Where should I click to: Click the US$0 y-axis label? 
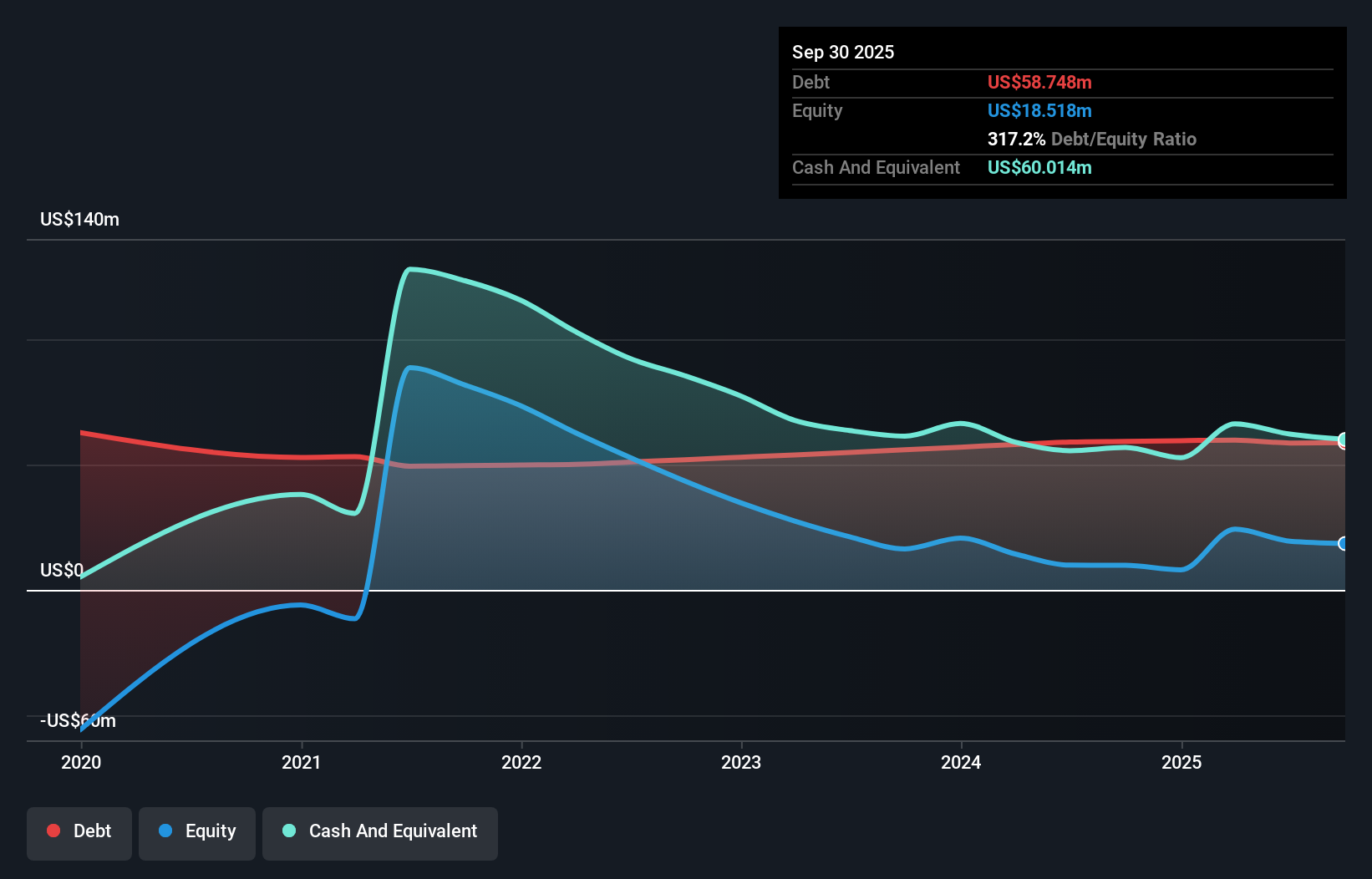point(62,571)
